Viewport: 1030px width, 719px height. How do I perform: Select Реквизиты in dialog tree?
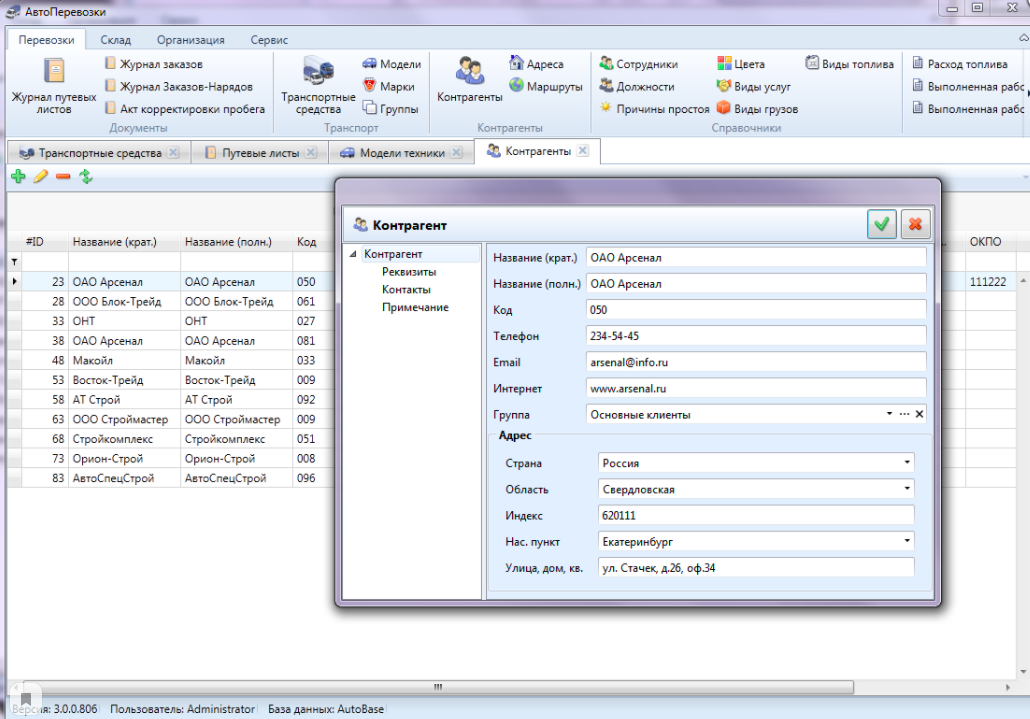pyautogui.click(x=409, y=271)
